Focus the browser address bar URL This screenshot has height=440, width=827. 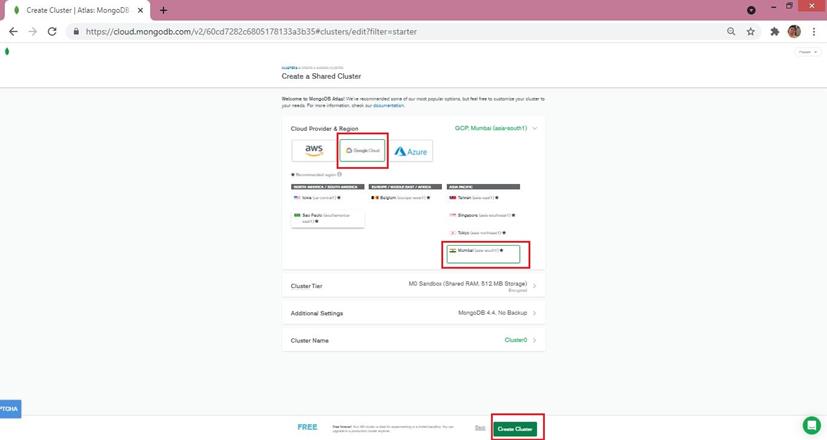[251, 32]
